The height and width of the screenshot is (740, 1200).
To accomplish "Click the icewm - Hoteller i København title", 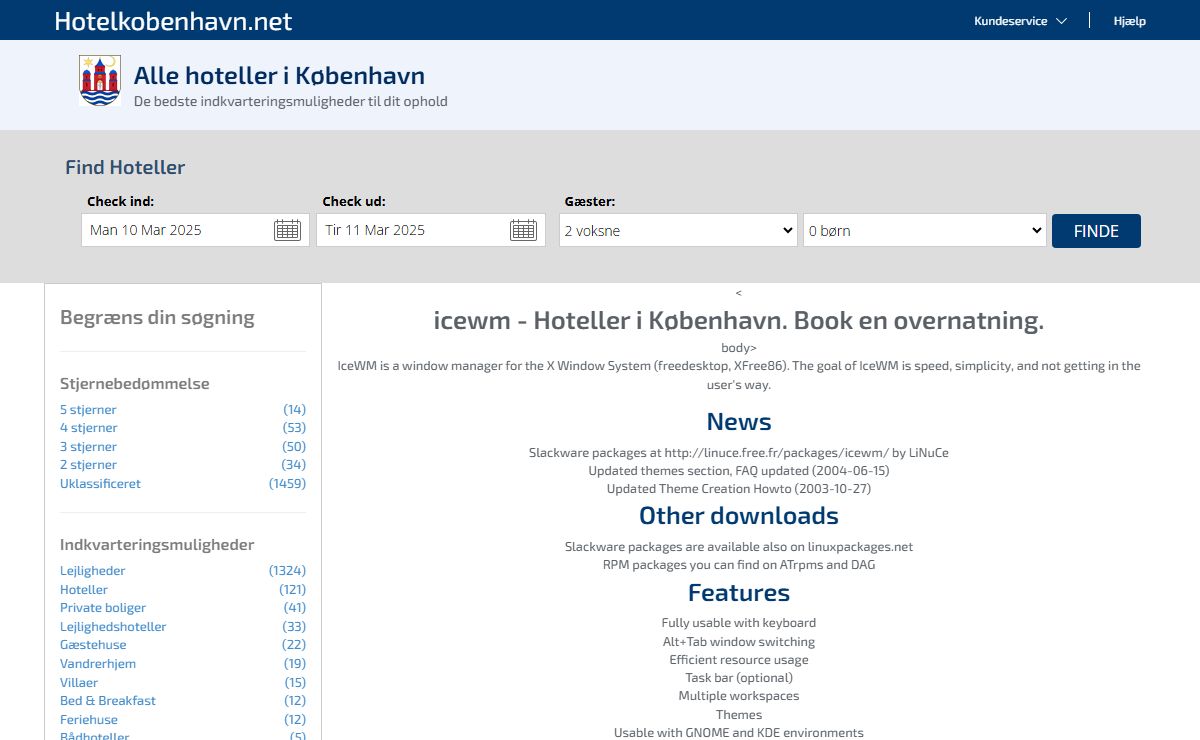I will 739,321.
